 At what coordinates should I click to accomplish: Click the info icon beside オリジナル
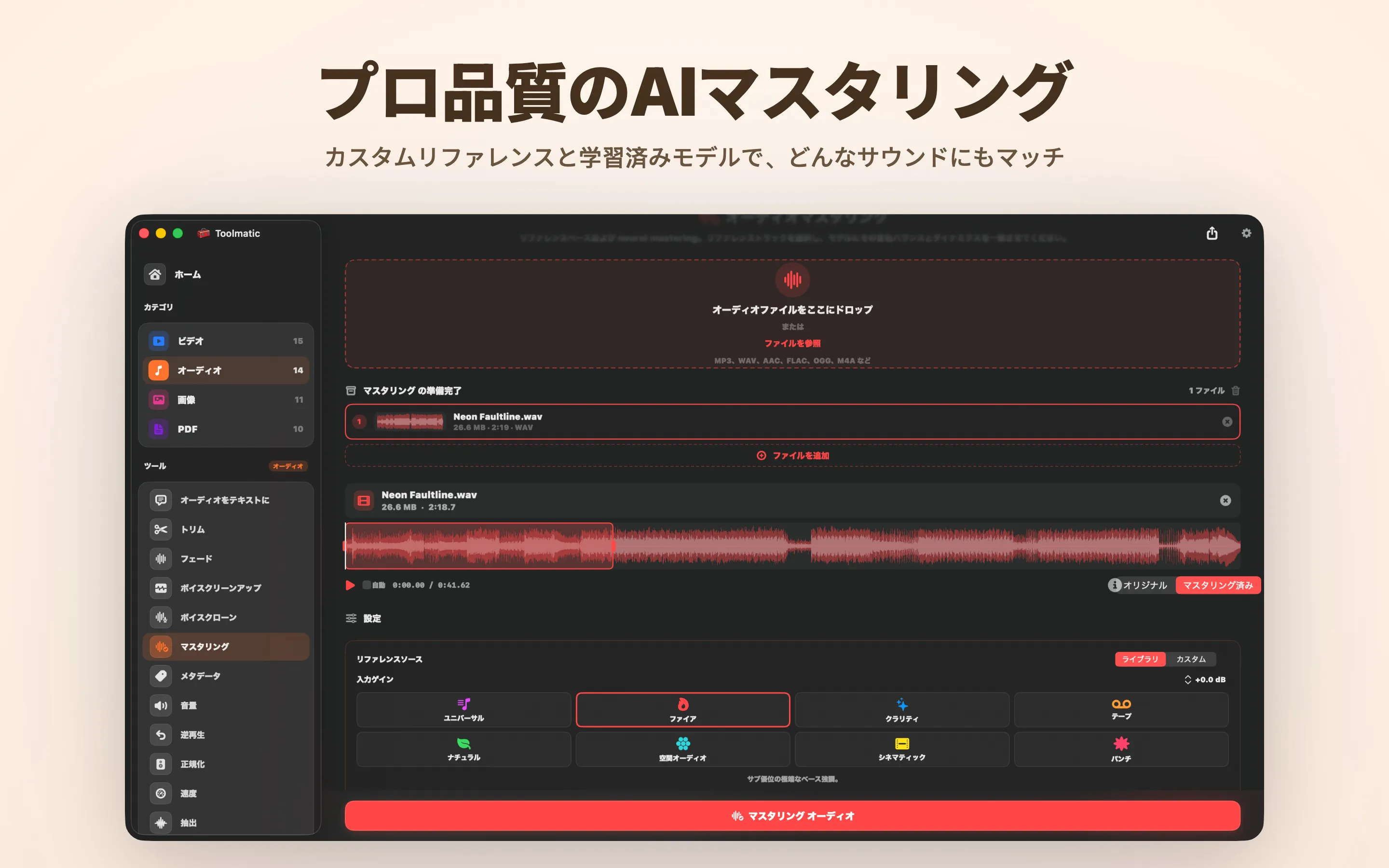tap(1114, 585)
